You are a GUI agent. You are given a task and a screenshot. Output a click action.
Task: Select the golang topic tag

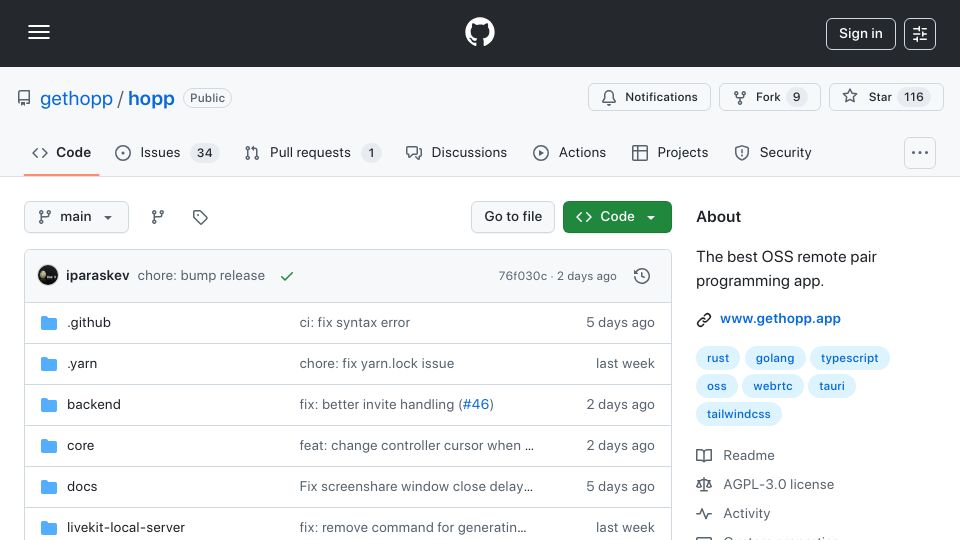[774, 358]
